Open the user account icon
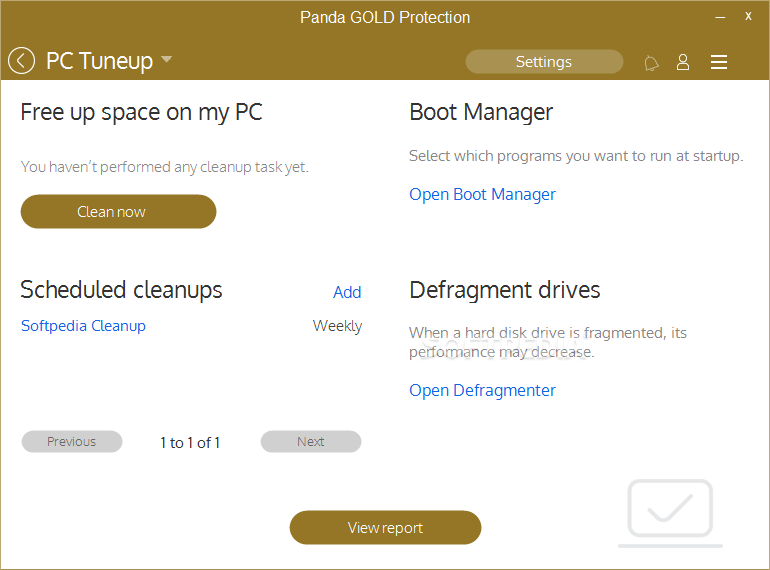Screen dimensions: 770x570 [683, 62]
